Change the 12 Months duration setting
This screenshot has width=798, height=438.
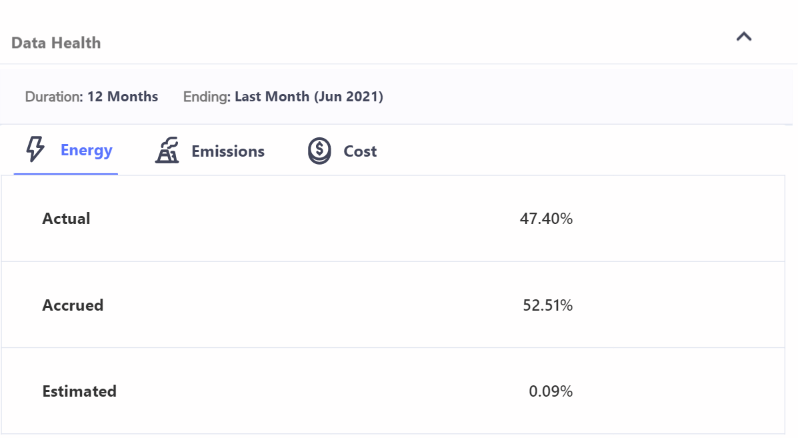(123, 96)
